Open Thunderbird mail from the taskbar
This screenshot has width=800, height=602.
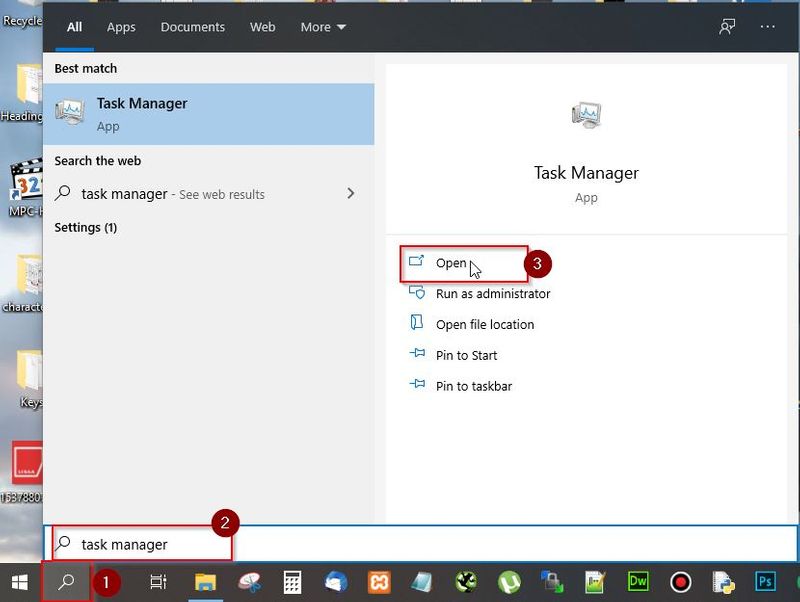point(336,582)
